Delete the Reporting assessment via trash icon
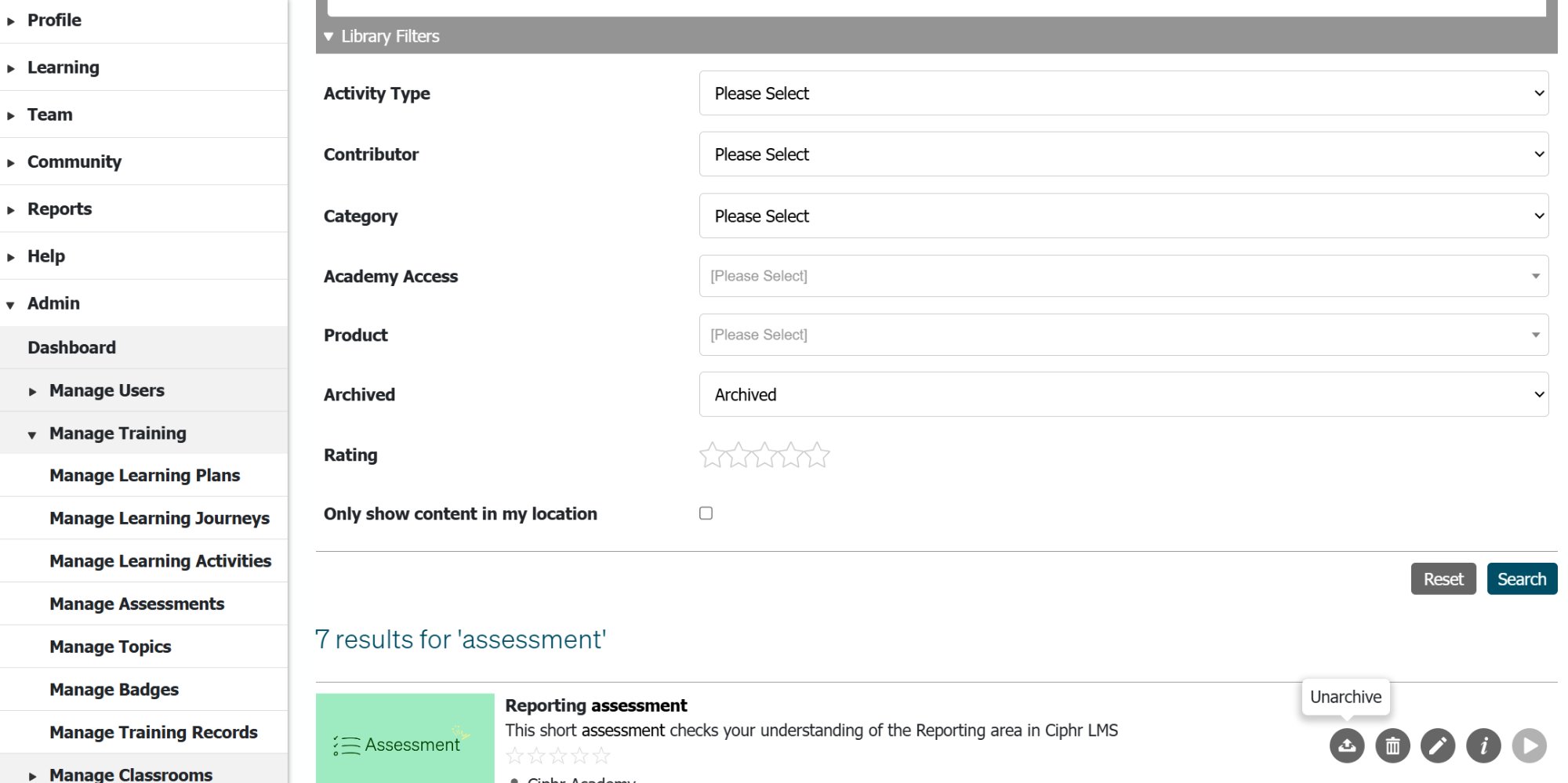 pyautogui.click(x=1392, y=745)
